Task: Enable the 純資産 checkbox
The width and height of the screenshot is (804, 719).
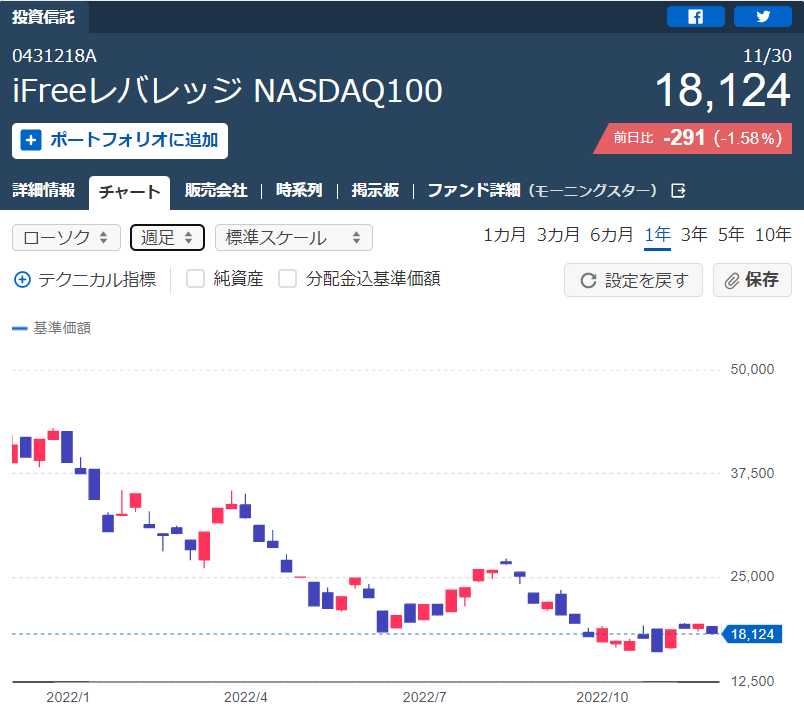Action: (195, 279)
